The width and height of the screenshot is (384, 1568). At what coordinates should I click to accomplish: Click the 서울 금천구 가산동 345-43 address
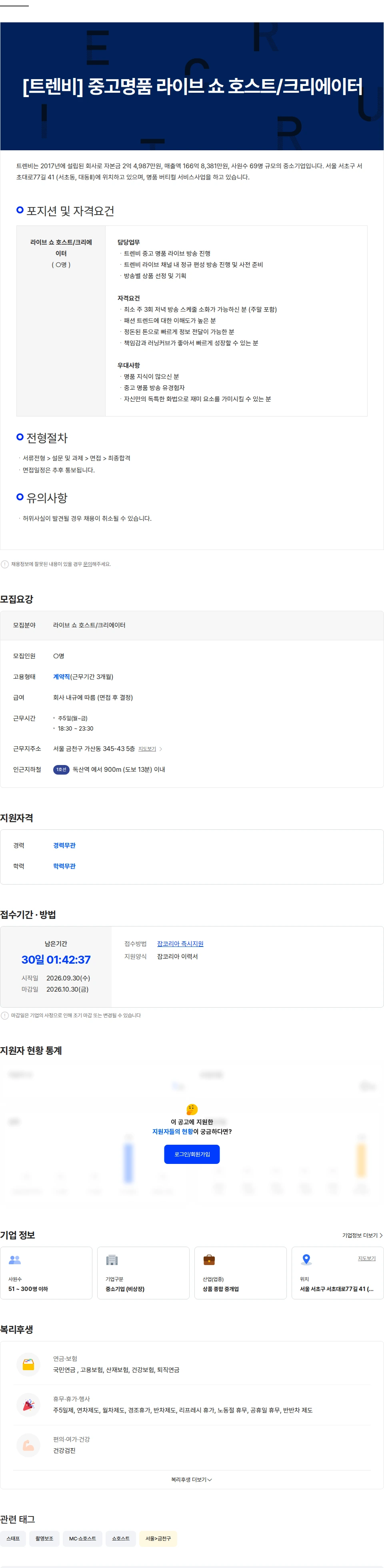click(94, 749)
